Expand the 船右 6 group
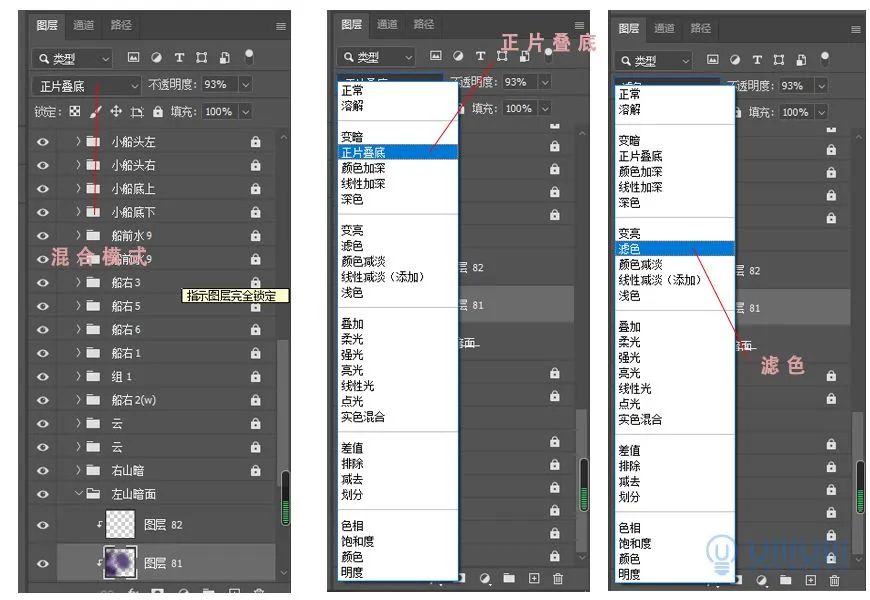 [x=78, y=329]
